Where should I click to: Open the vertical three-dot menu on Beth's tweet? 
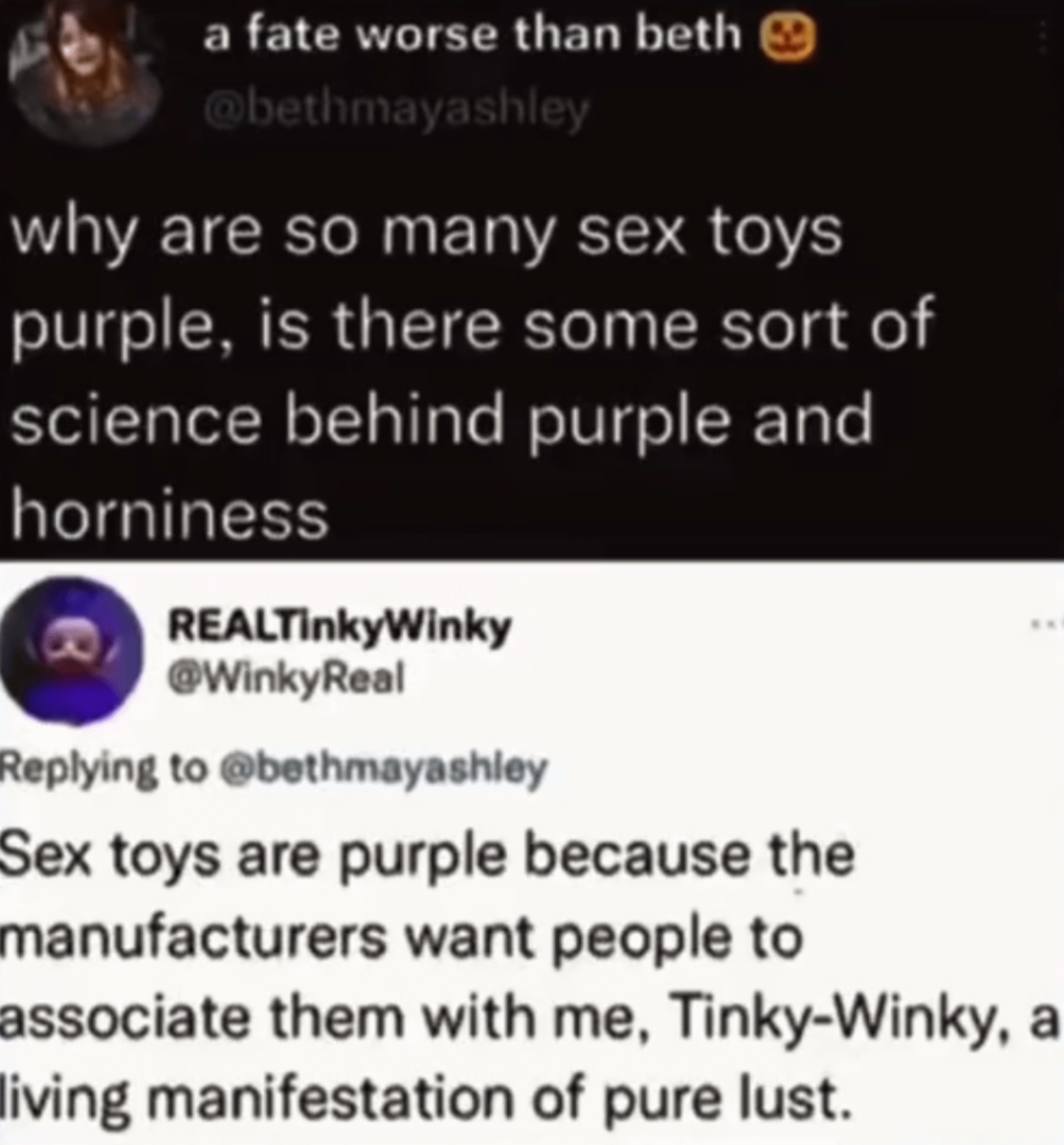tap(1058, 43)
